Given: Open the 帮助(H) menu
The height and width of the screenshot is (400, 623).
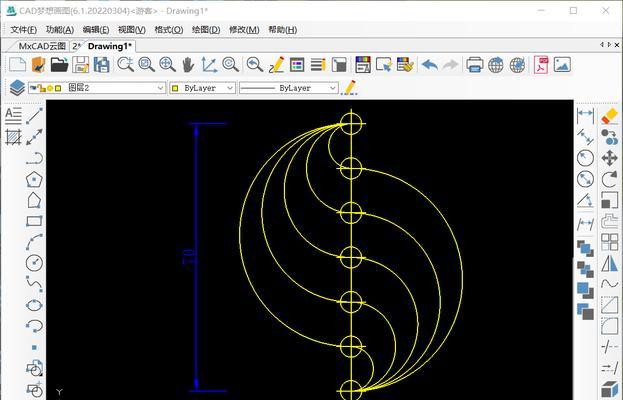Looking at the screenshot, I should (282, 30).
